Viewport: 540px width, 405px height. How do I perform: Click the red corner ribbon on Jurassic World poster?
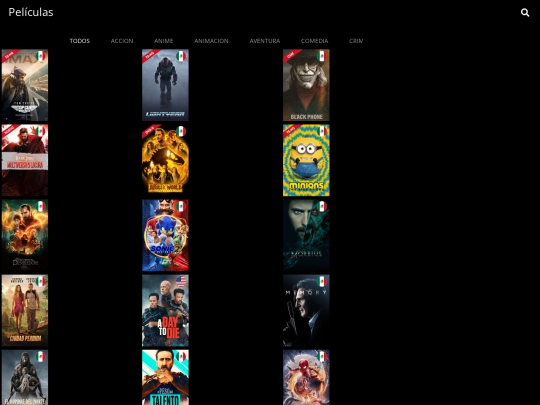(149, 130)
